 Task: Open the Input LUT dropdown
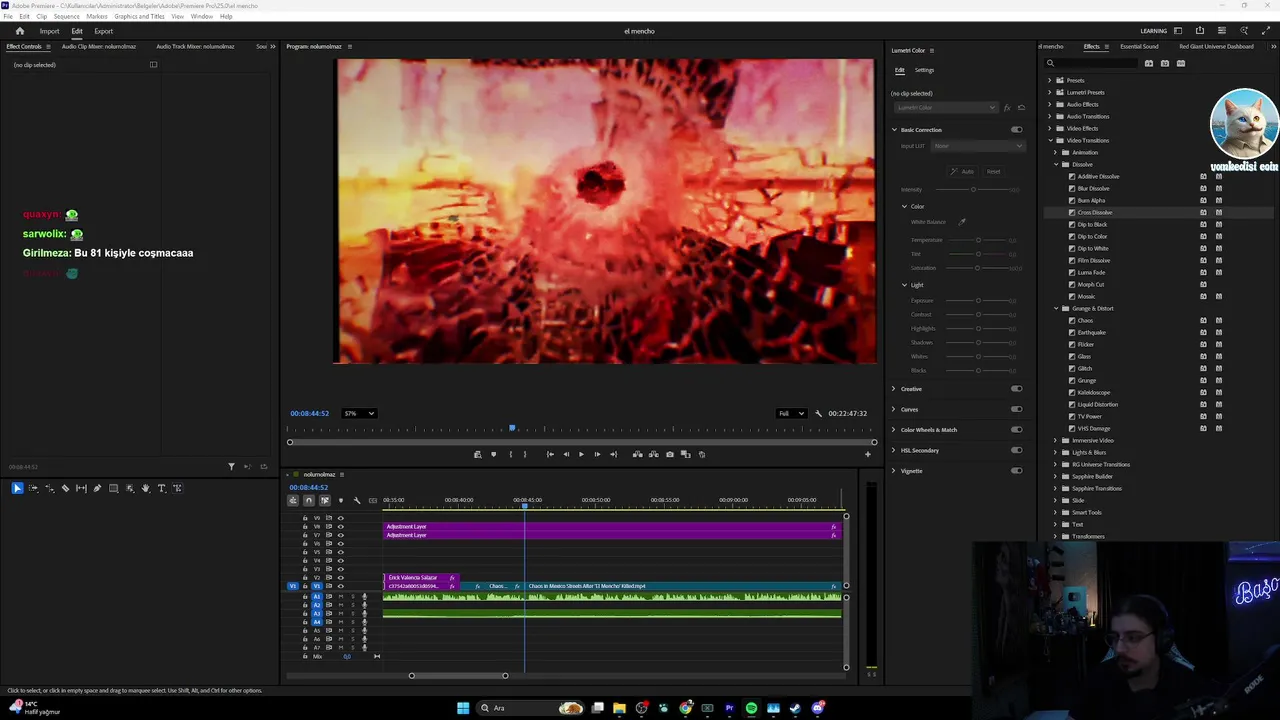tap(978, 146)
